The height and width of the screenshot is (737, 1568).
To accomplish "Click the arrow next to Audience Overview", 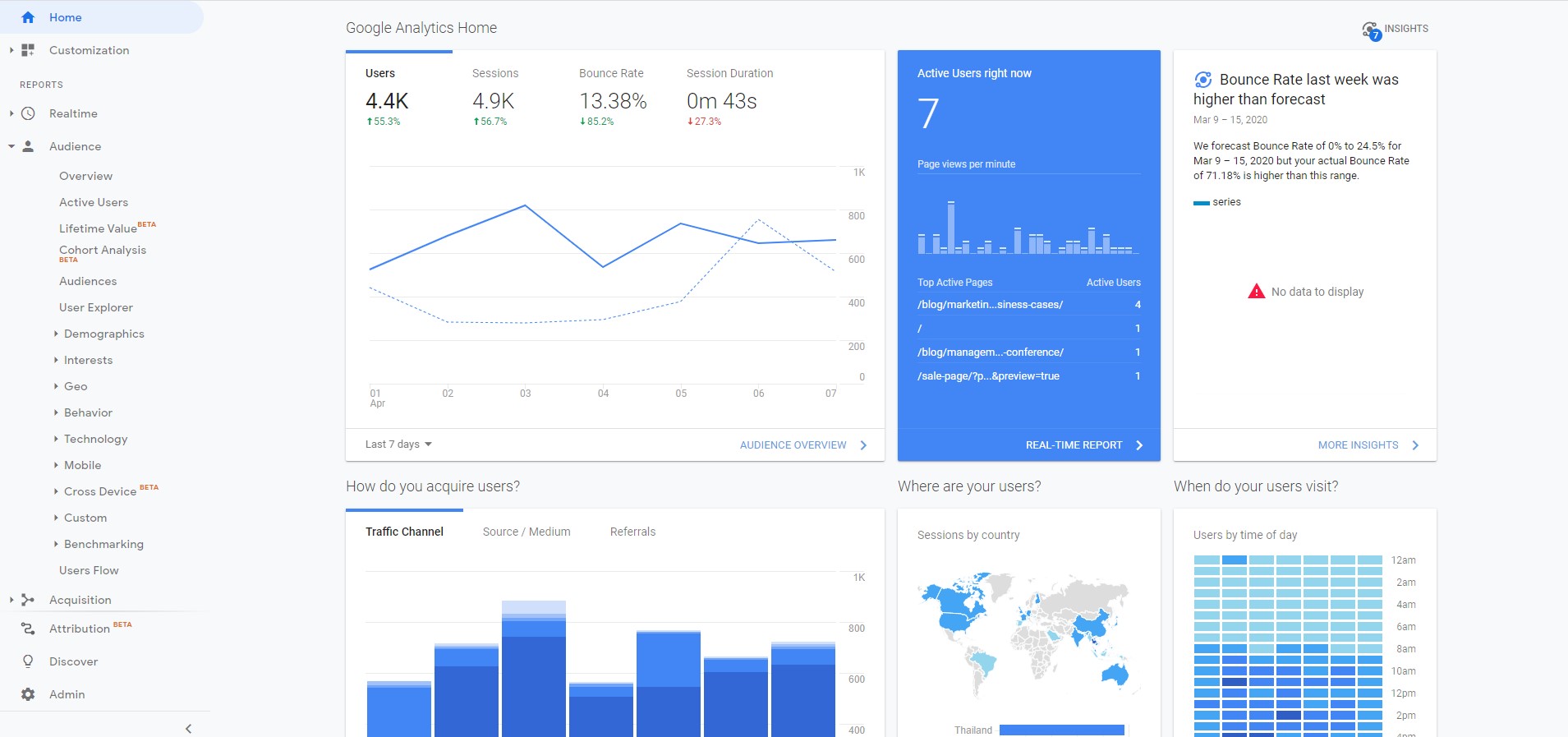I will 863,445.
